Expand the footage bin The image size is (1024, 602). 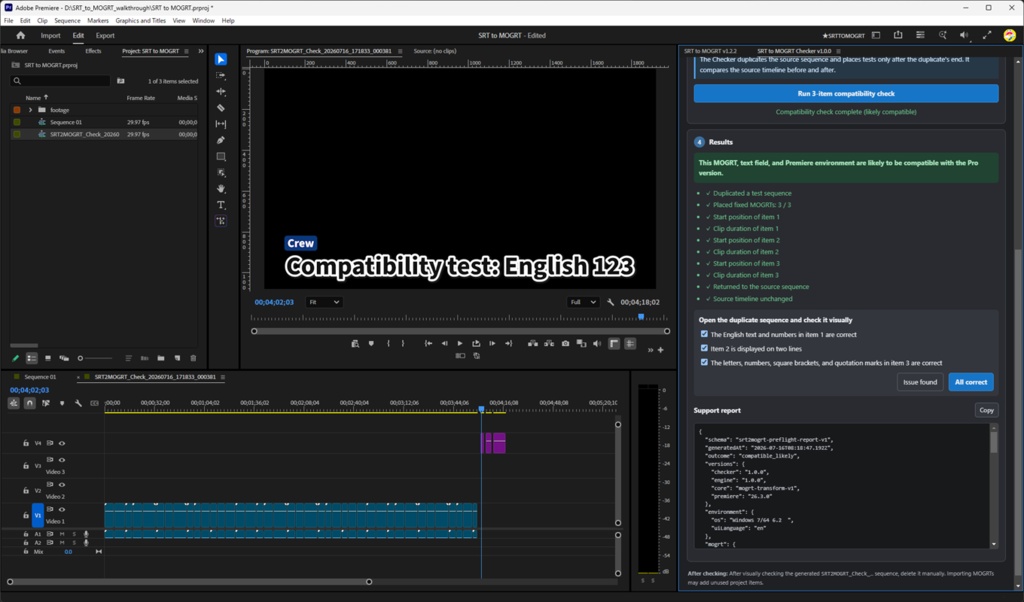(x=30, y=110)
